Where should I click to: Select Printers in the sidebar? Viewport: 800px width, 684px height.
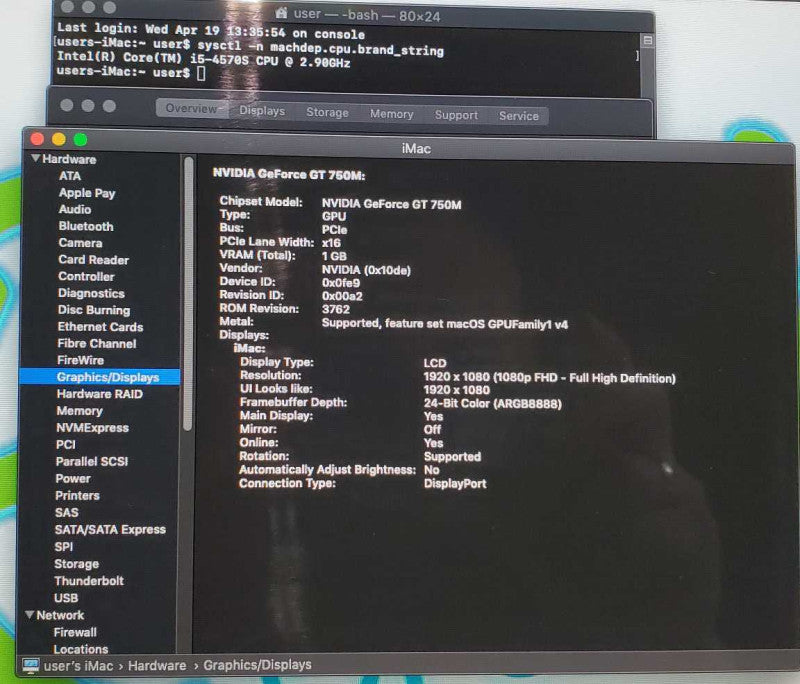78,496
